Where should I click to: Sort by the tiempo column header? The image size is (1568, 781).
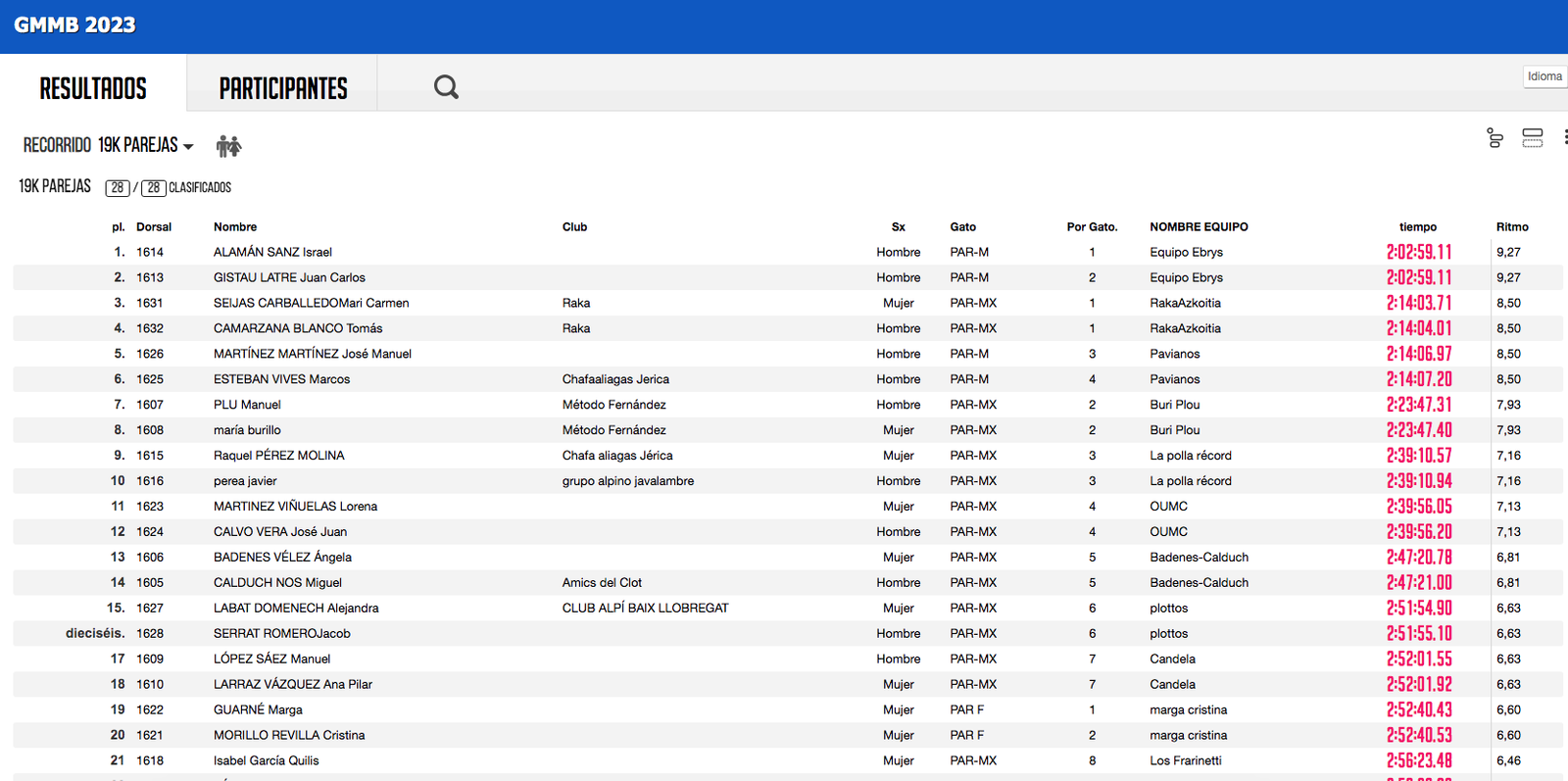(x=1417, y=226)
